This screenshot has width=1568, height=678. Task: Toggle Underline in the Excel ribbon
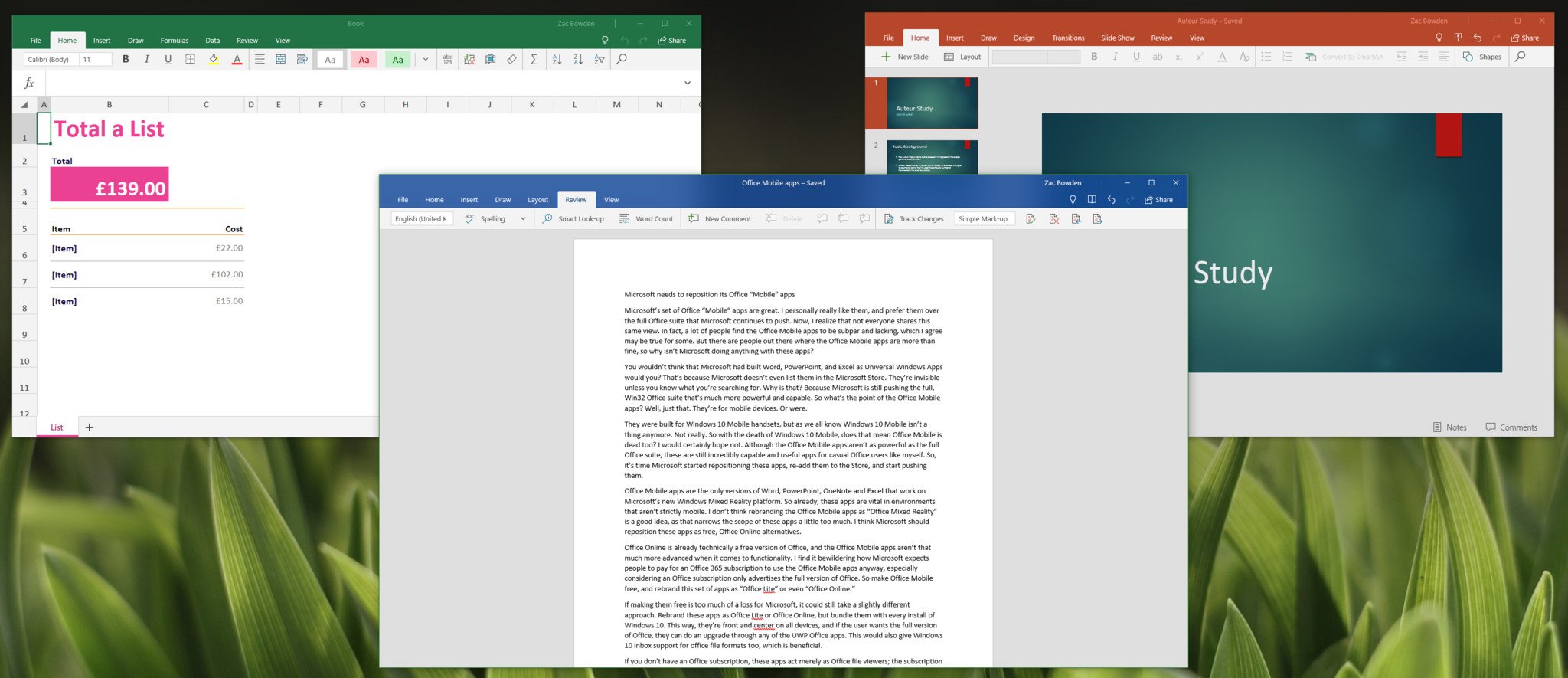pos(168,59)
